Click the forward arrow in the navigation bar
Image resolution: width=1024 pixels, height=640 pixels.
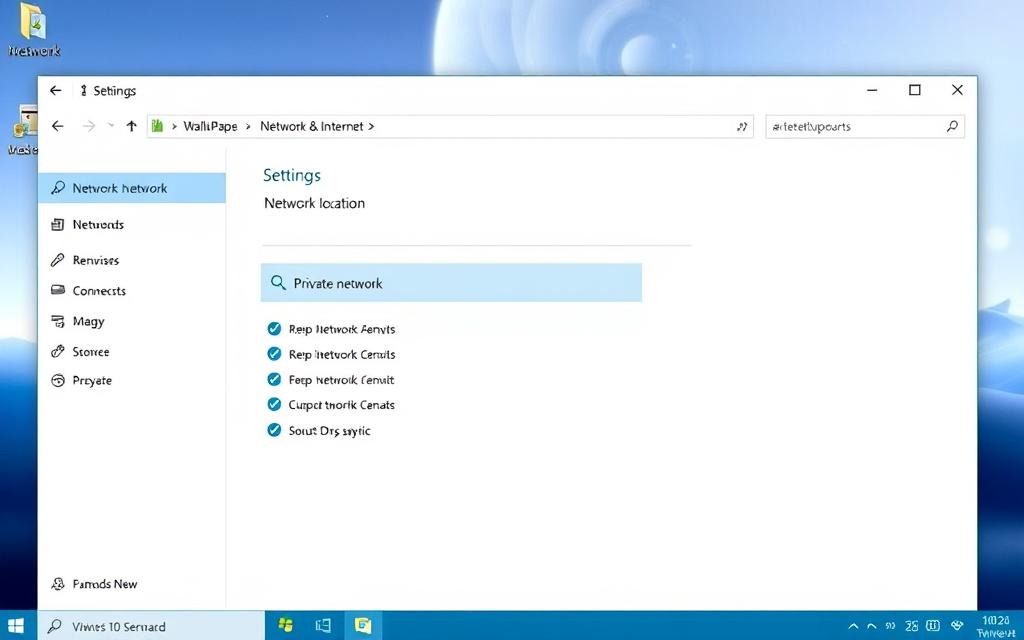click(89, 126)
